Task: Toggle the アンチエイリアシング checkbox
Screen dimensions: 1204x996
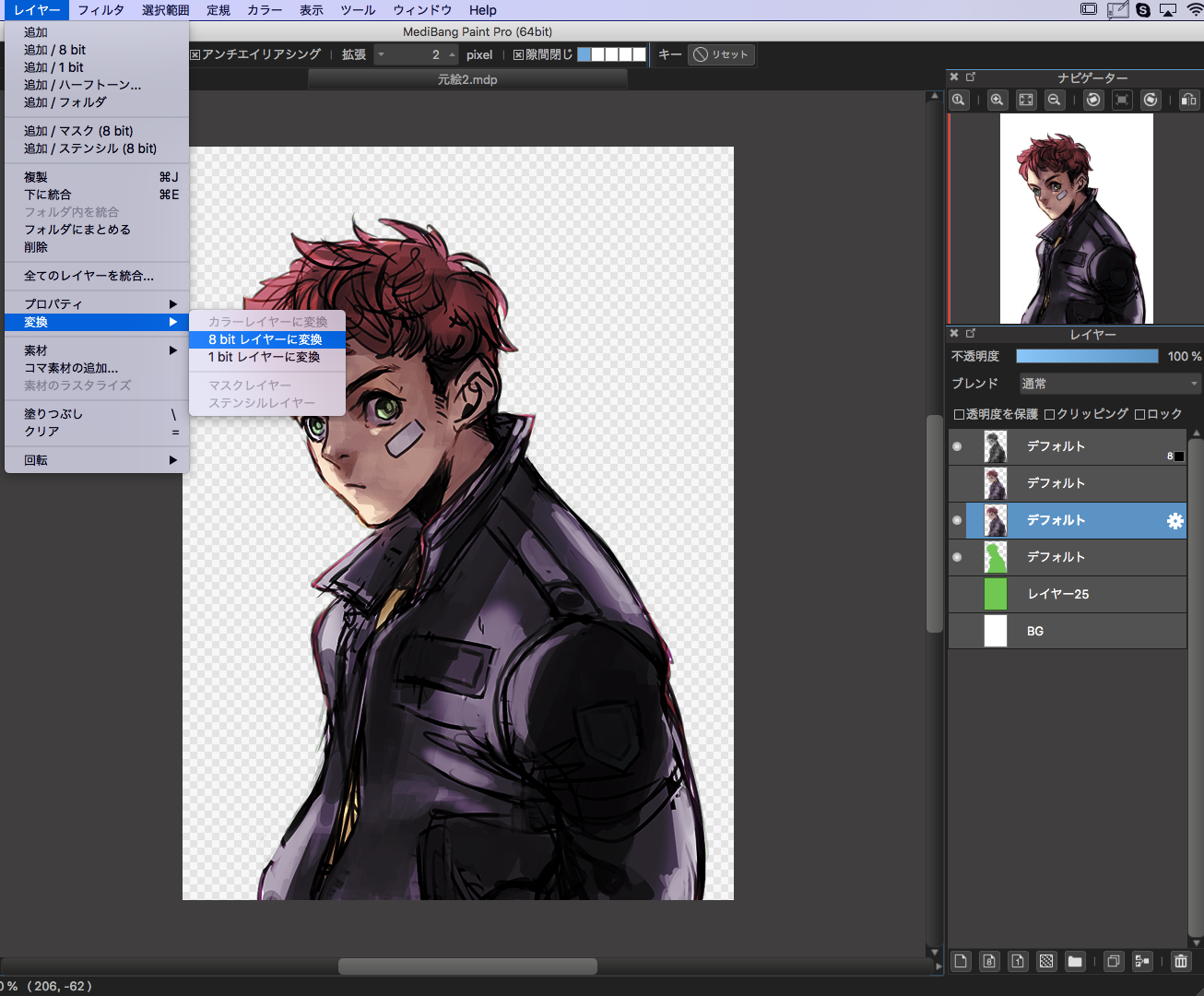Action: click(195, 55)
